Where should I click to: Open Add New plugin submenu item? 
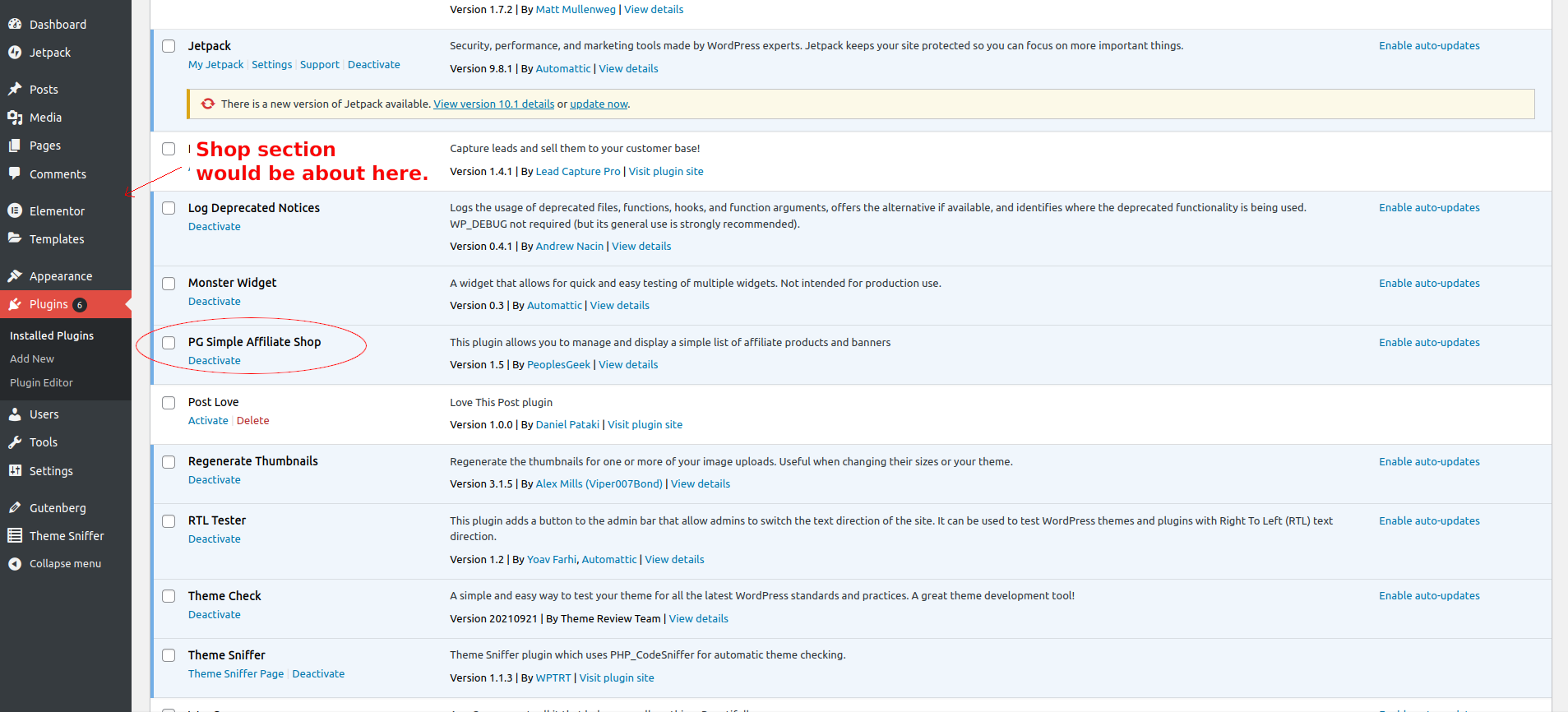point(32,359)
